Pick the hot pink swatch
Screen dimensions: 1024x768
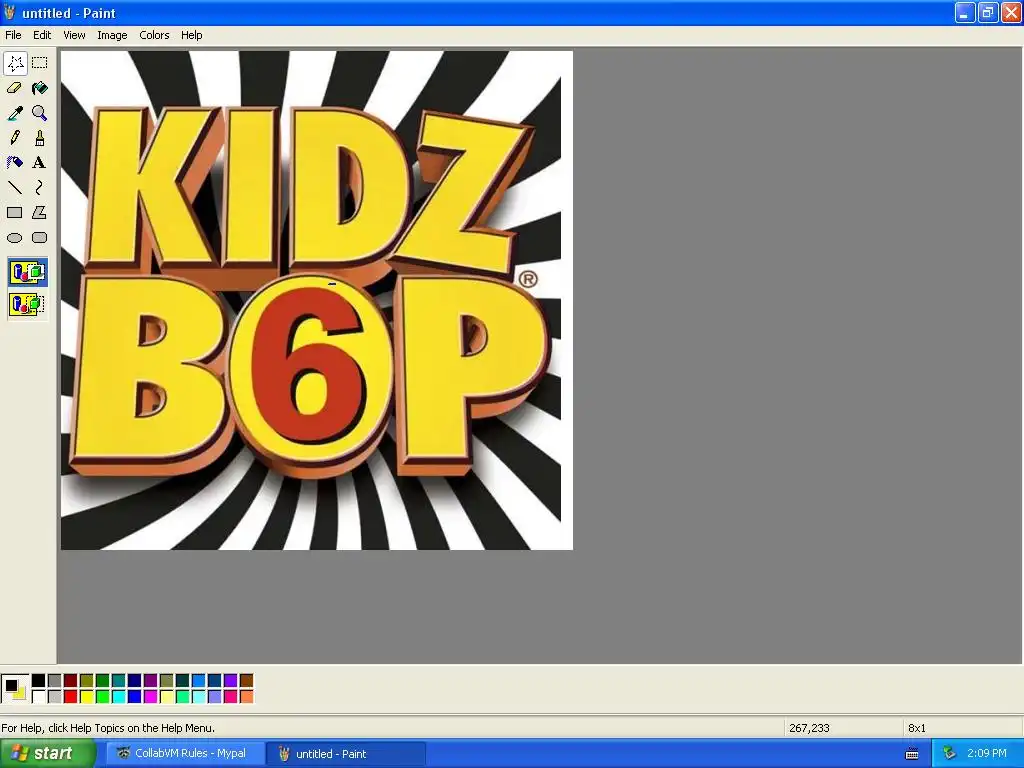tap(231, 697)
